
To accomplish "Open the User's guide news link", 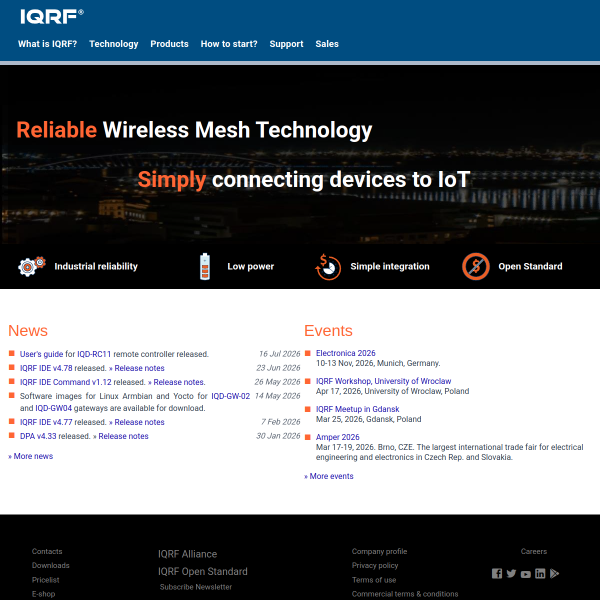I will tap(41, 354).
